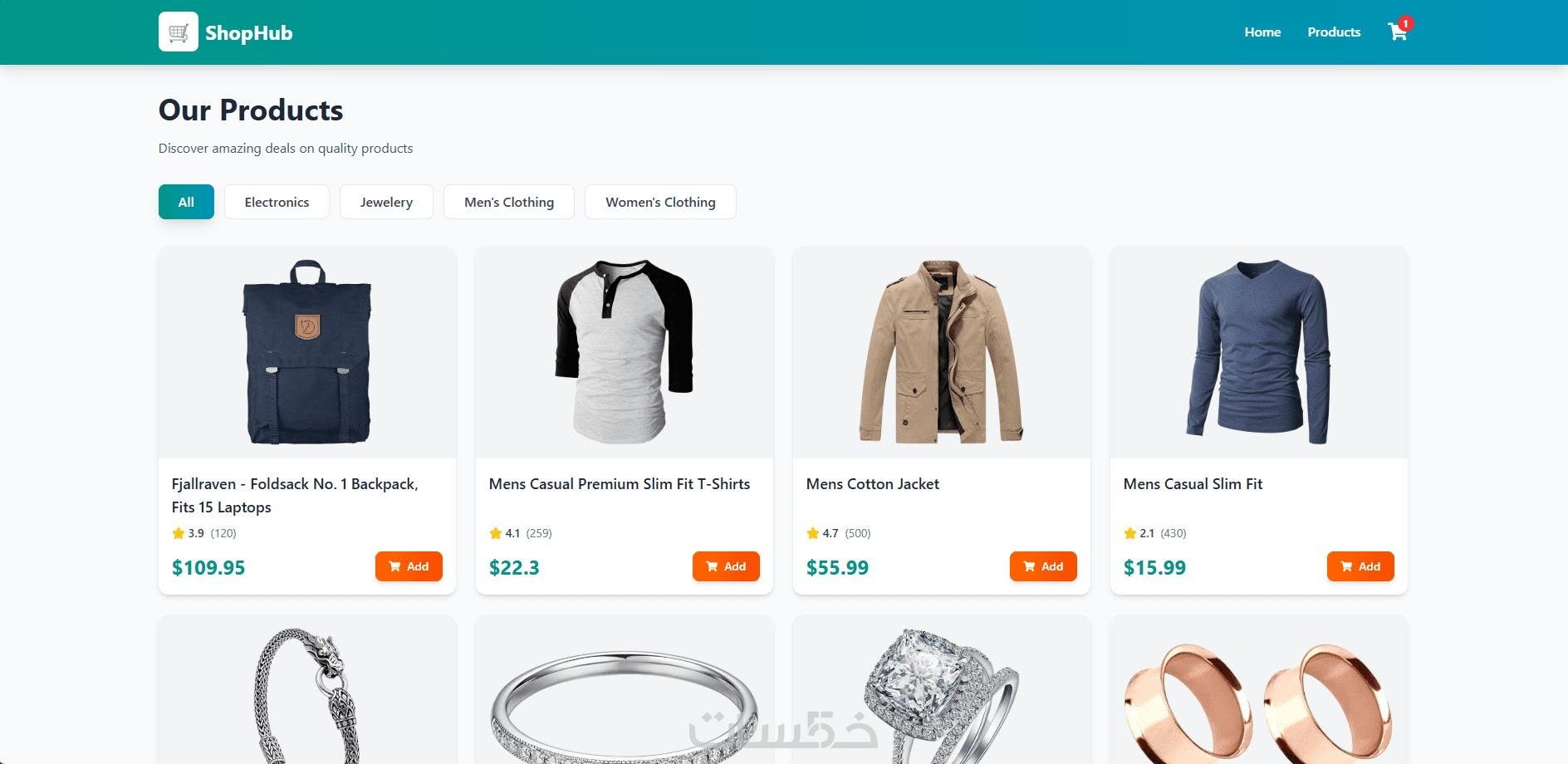Select the All category filter
Image resolution: width=1568 pixels, height=764 pixels.
(186, 202)
